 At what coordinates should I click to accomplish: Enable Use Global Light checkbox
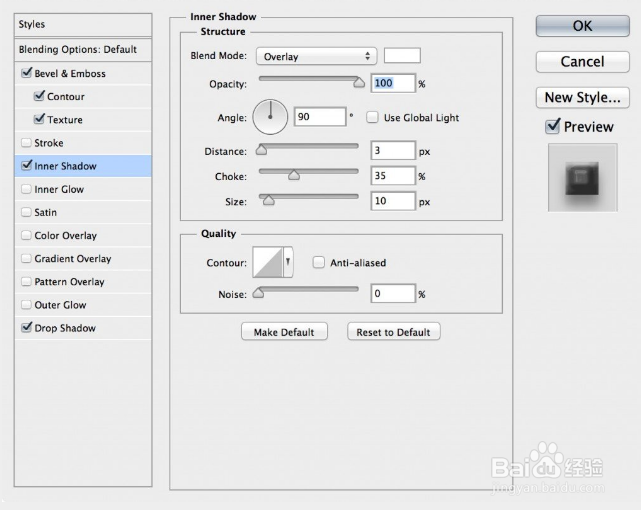(372, 117)
